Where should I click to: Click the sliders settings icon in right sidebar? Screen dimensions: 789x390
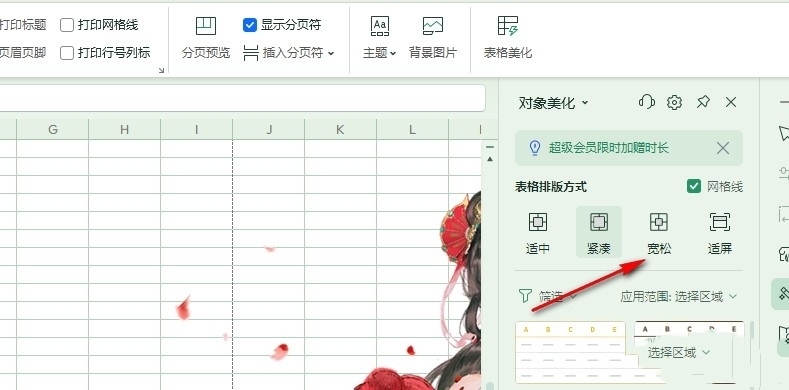click(783, 174)
